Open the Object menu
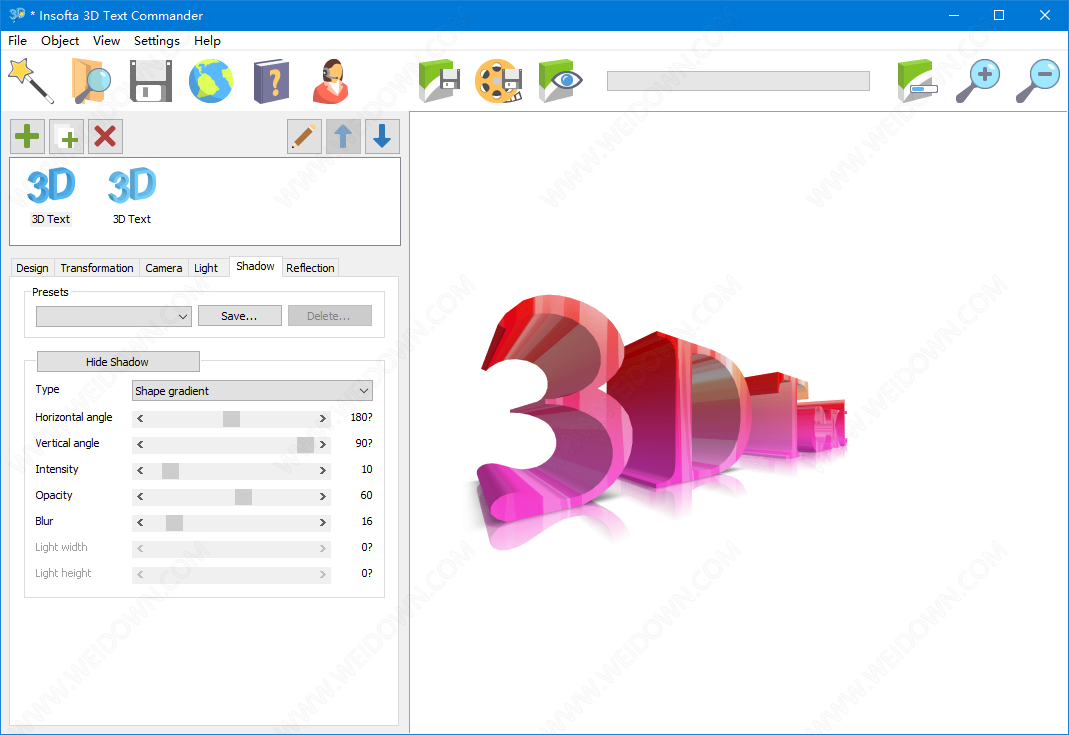Screen dimensions: 1069x735 click(60, 41)
